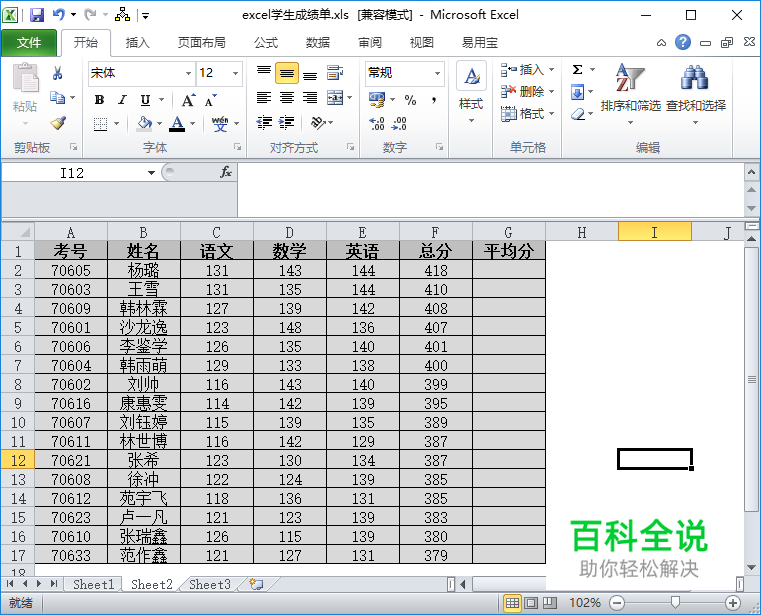The image size is (761, 615).
Task: Switch to the 审阅 ribbon tab
Action: 370,43
